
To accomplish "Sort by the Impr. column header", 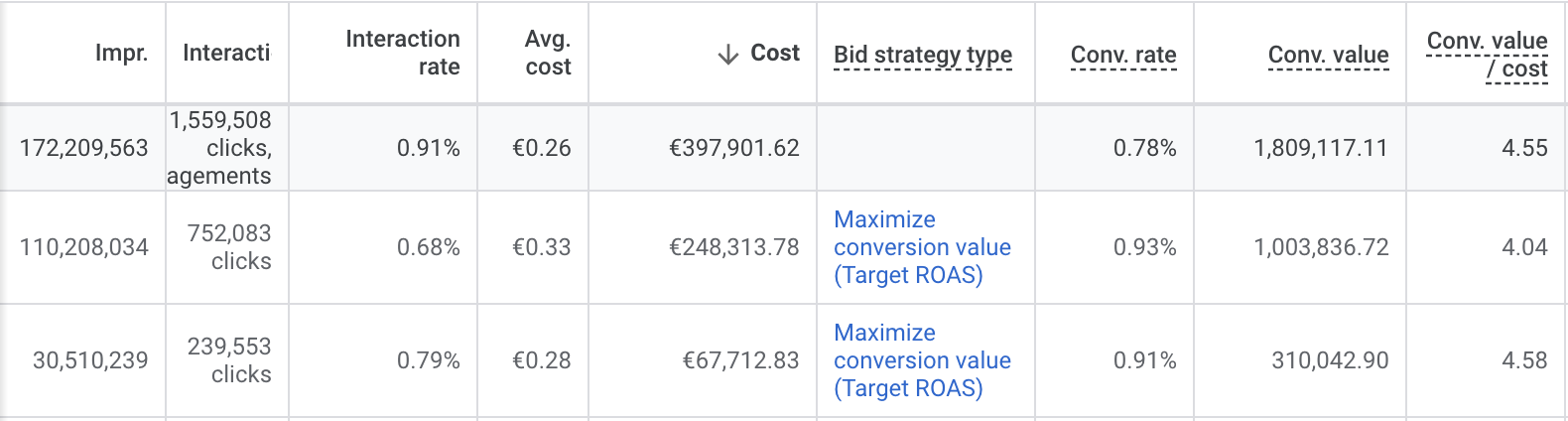I will click(121, 53).
